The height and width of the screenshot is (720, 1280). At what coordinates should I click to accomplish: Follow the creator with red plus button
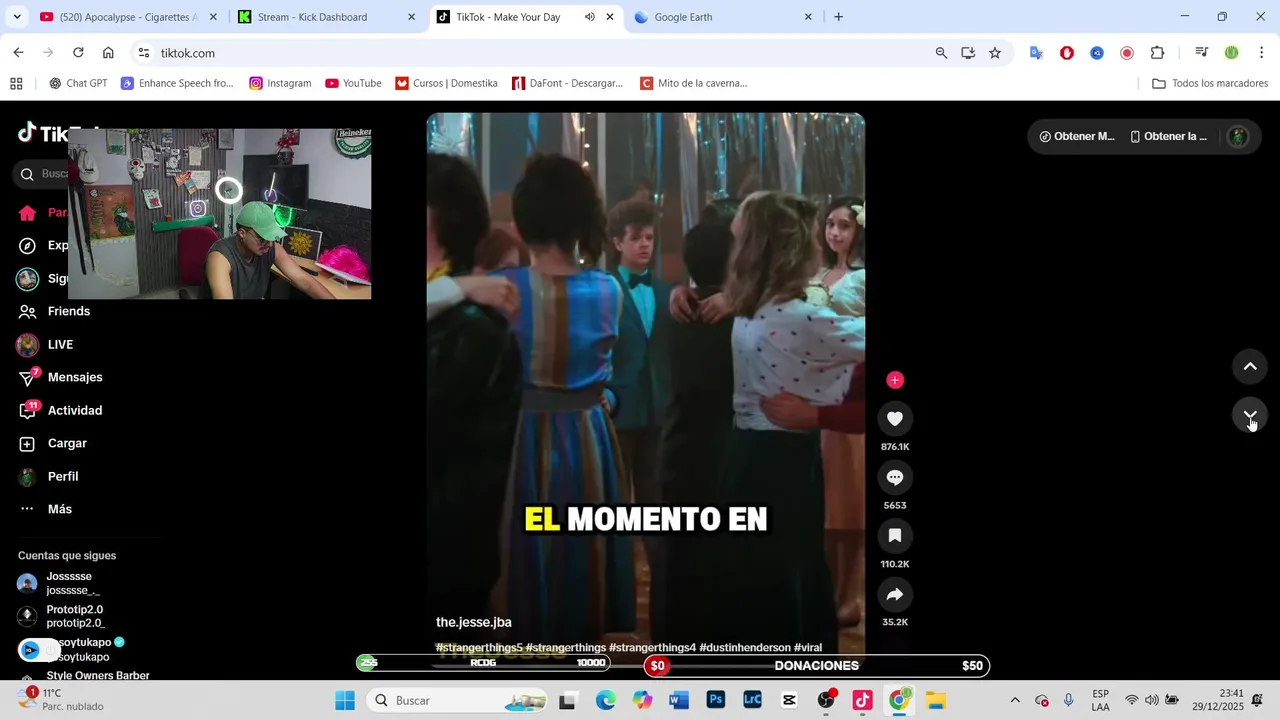tap(895, 380)
